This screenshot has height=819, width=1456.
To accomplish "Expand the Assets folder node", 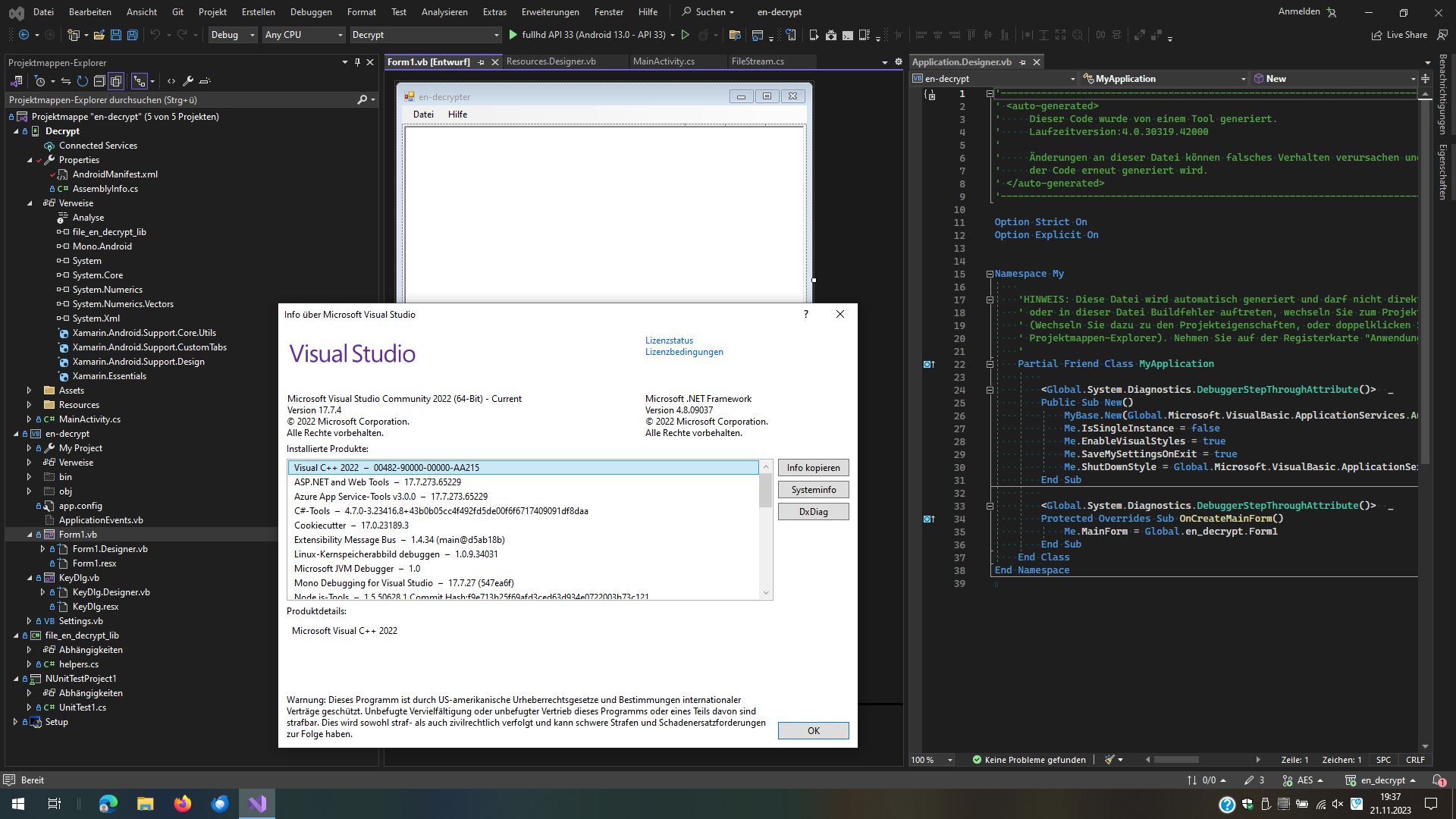I will click(x=30, y=391).
